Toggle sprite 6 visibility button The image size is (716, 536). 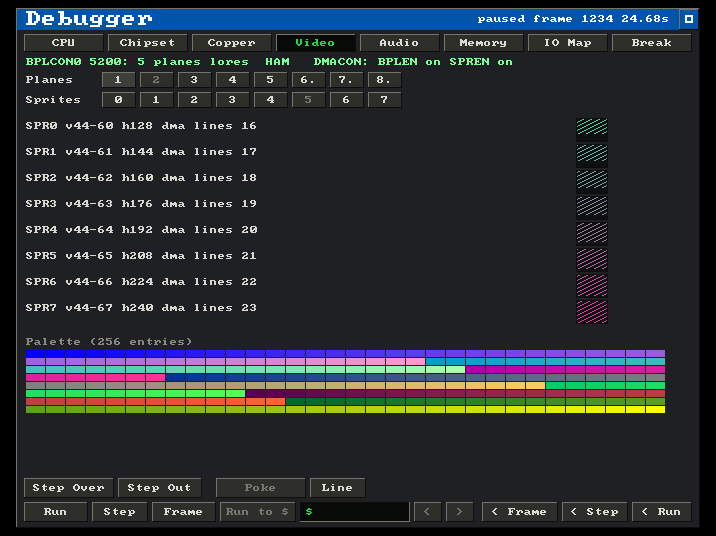coord(346,100)
